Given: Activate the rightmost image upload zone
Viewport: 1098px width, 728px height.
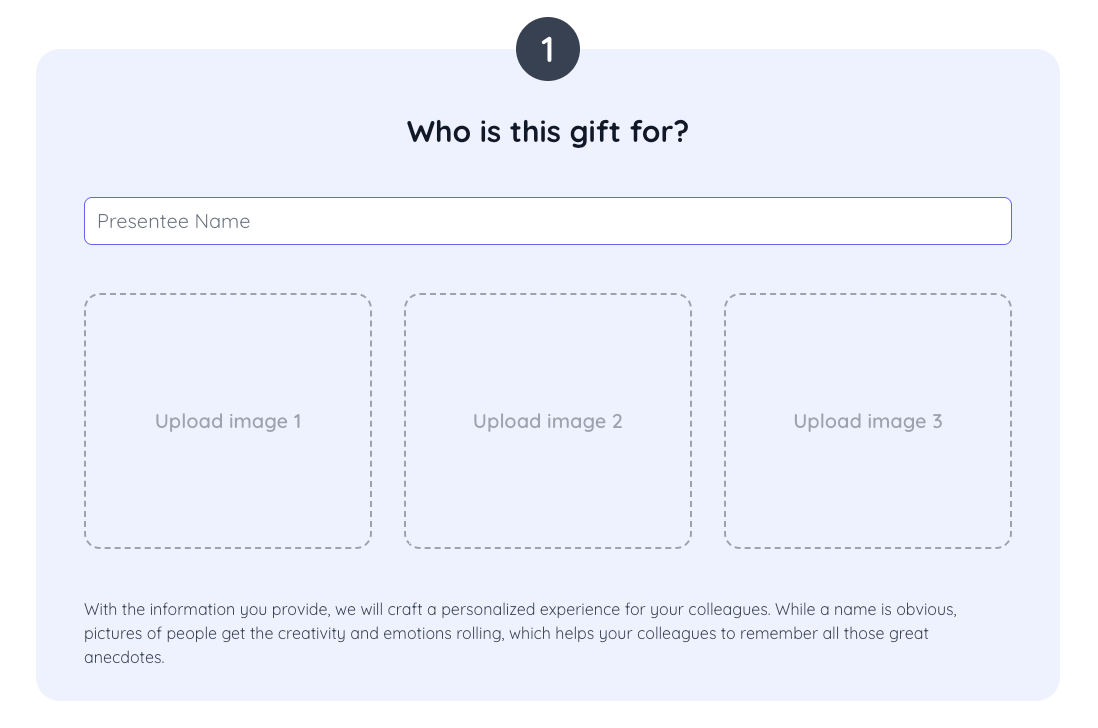Looking at the screenshot, I should point(867,421).
